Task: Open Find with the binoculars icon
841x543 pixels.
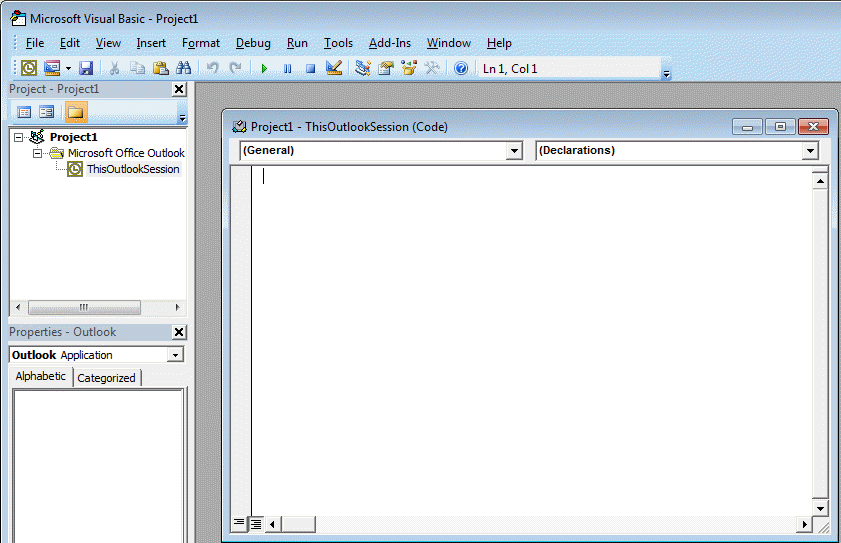Action: pos(183,68)
